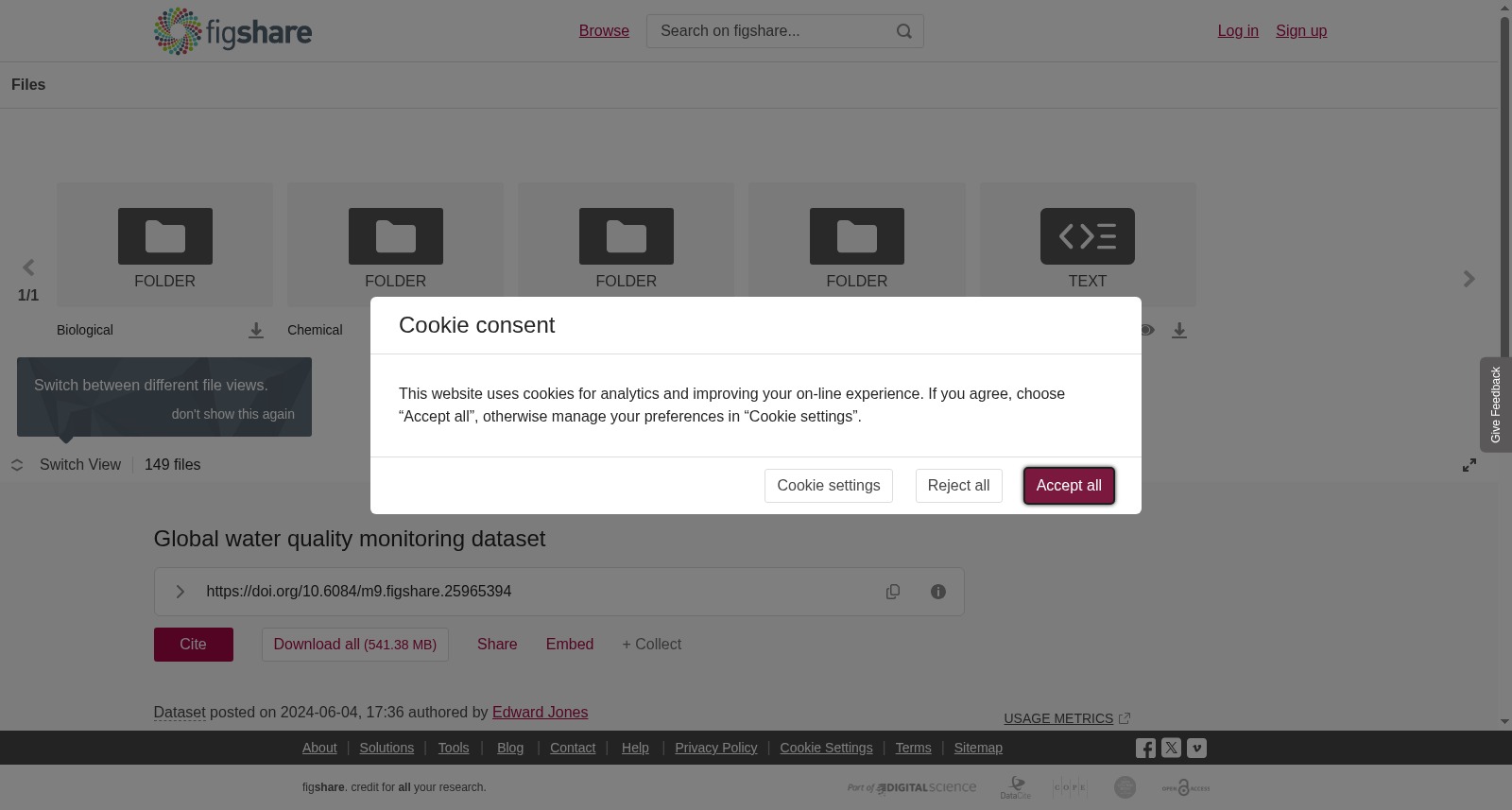Open the Chemical folder thumbnail

click(x=395, y=245)
